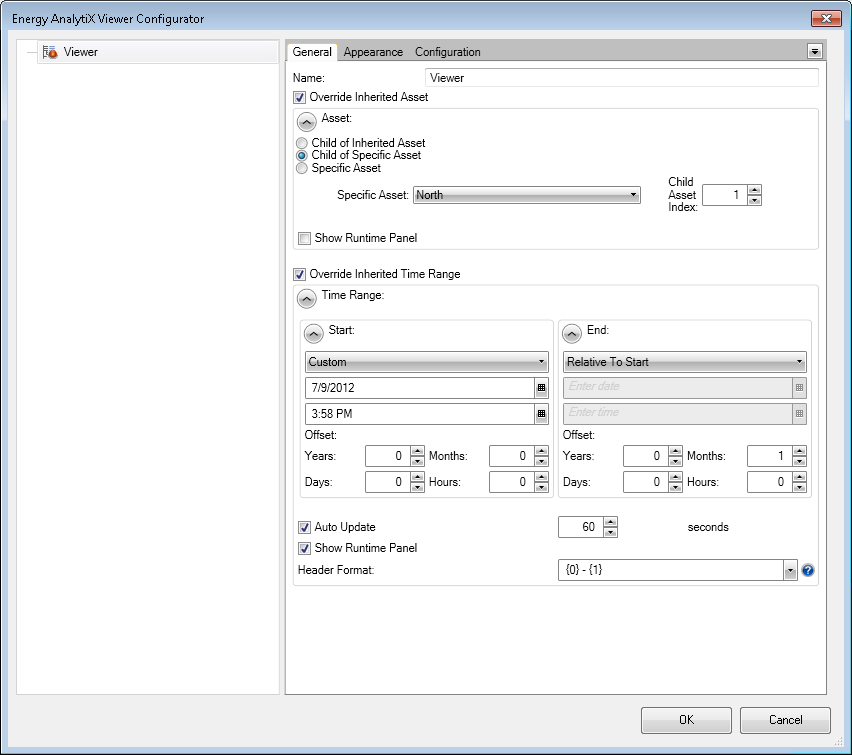Open the Start time picker icon
Screen dimensions: 852x755
point(541,414)
